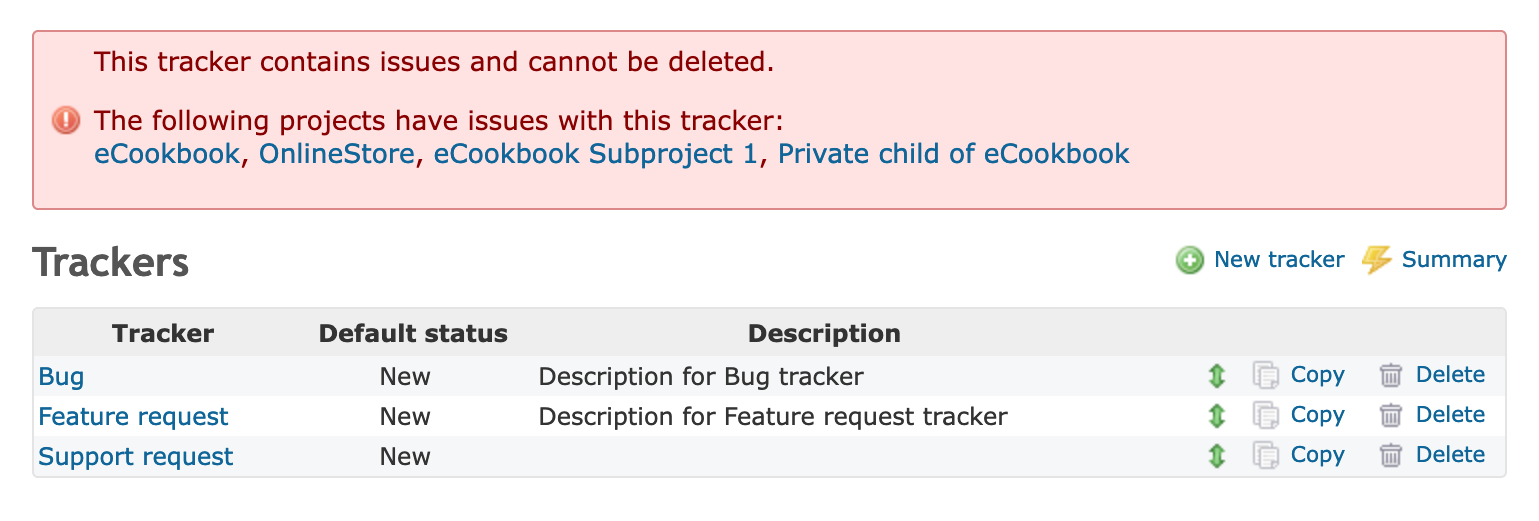Click the trash icon for Bug tracker
Viewport: 1539px width, 521px height.
point(1390,376)
